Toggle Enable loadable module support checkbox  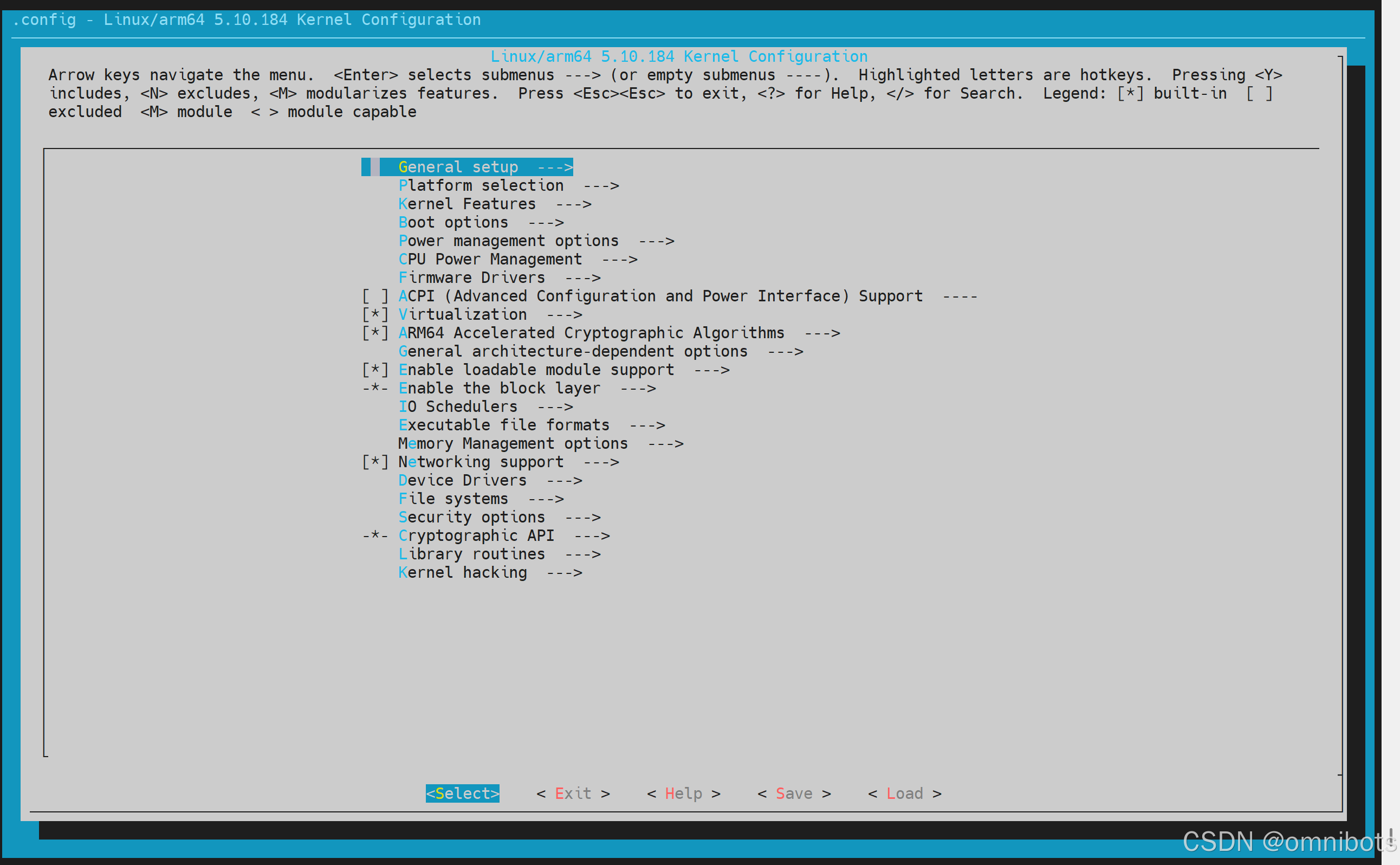click(375, 370)
